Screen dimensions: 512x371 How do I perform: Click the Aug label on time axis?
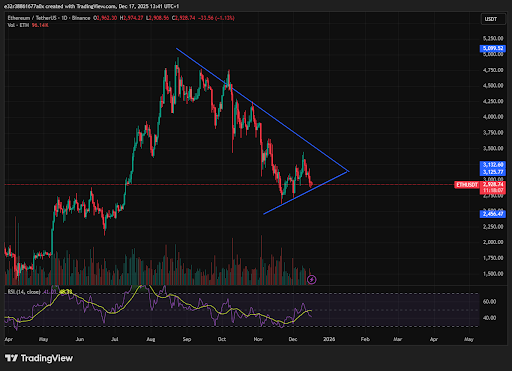(x=151, y=339)
